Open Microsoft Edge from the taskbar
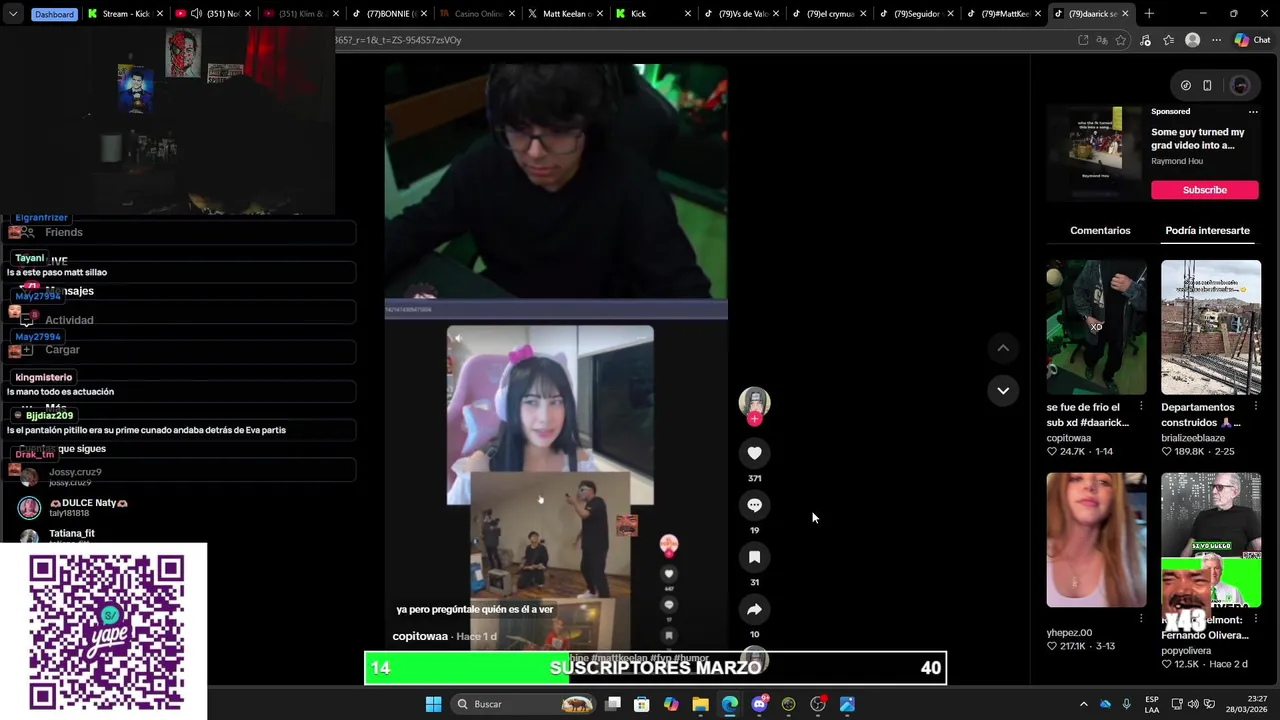The width and height of the screenshot is (1280, 720). 729,704
